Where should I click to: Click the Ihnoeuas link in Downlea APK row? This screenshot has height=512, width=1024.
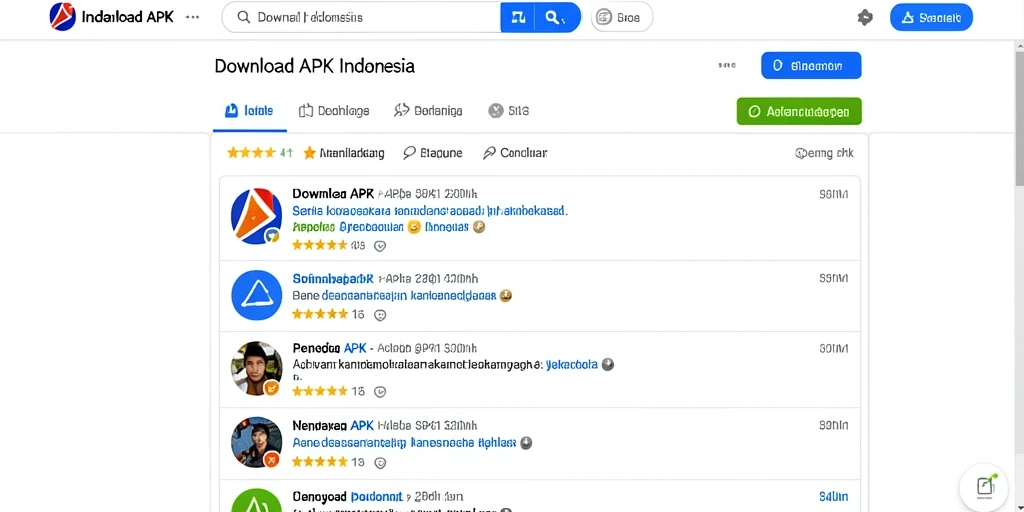447,227
